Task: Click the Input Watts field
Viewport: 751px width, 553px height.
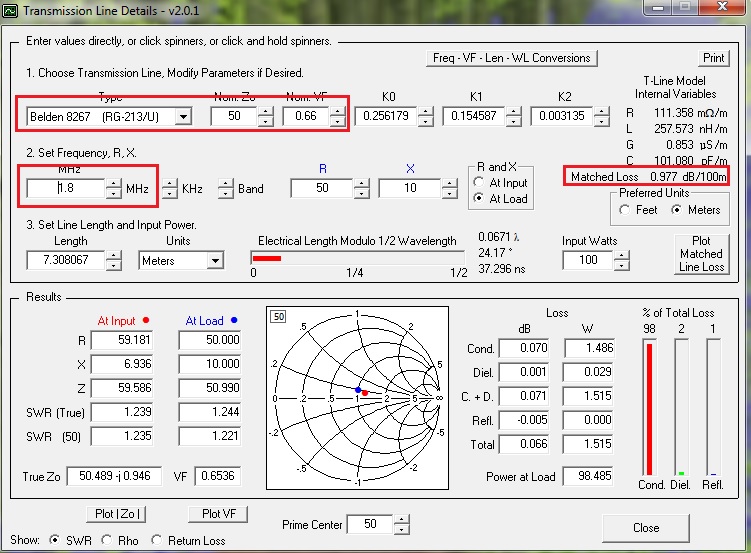Action: 588,260
